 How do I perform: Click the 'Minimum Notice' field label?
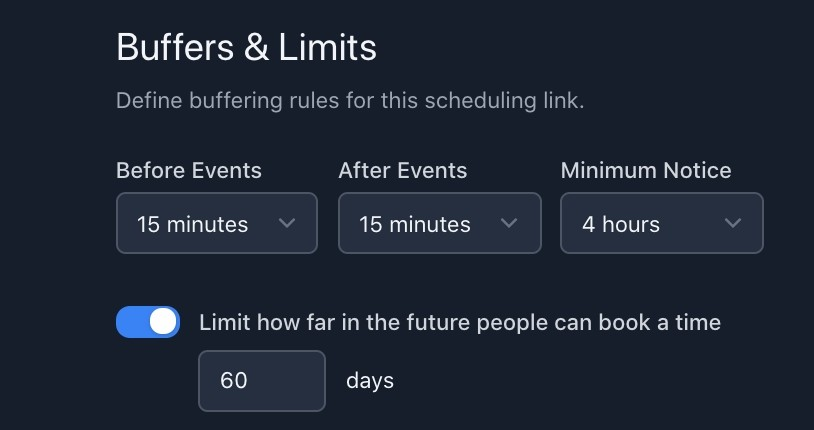pyautogui.click(x=646, y=171)
